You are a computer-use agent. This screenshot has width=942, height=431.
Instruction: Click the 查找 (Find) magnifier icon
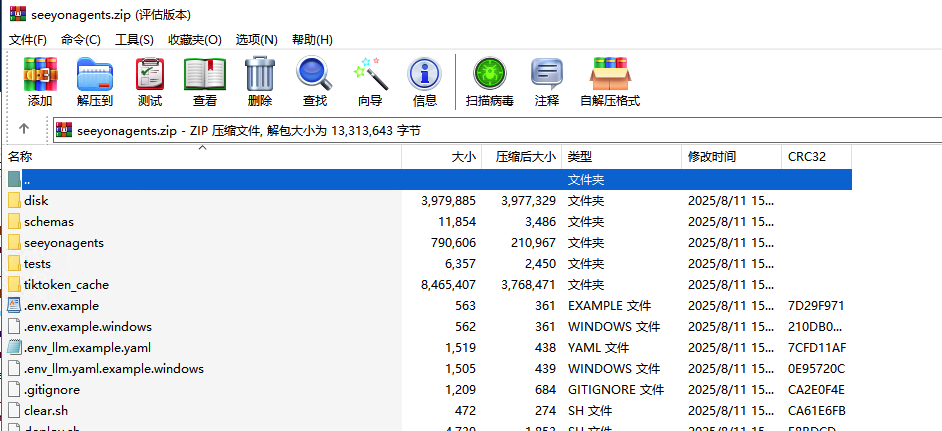tap(314, 74)
